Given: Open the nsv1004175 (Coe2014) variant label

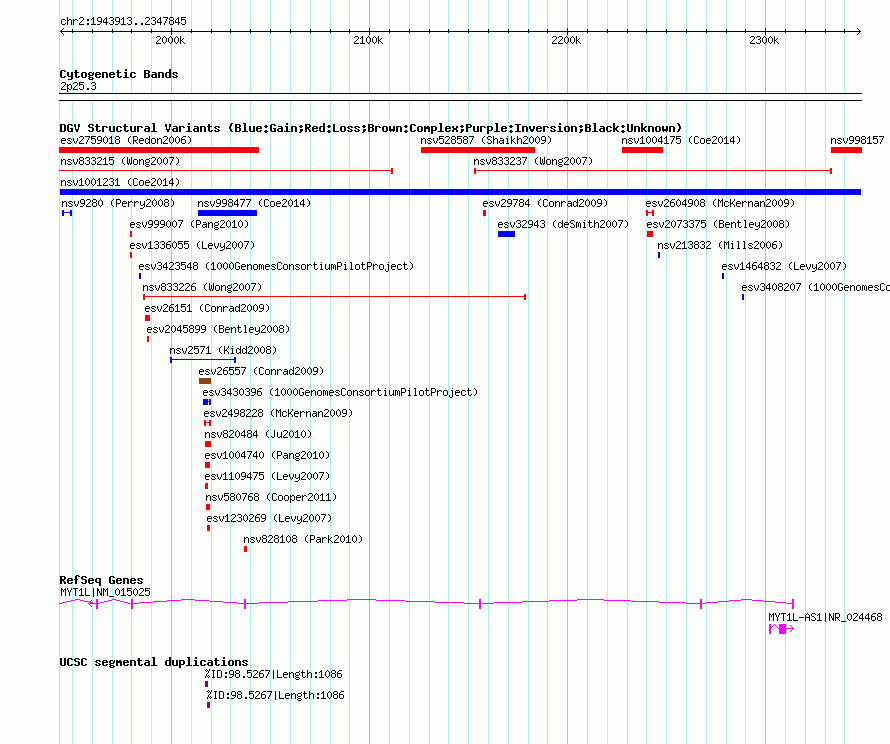Looking at the screenshot, I should [x=681, y=140].
